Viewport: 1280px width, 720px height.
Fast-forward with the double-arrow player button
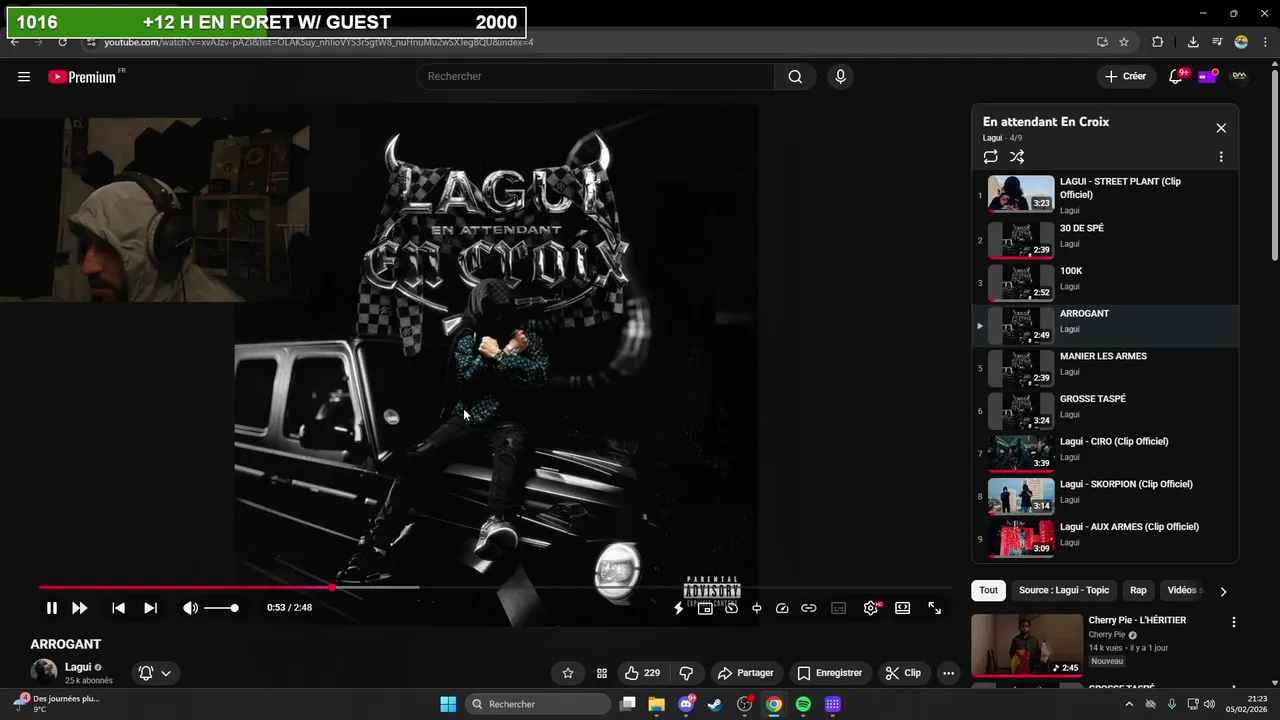80,608
